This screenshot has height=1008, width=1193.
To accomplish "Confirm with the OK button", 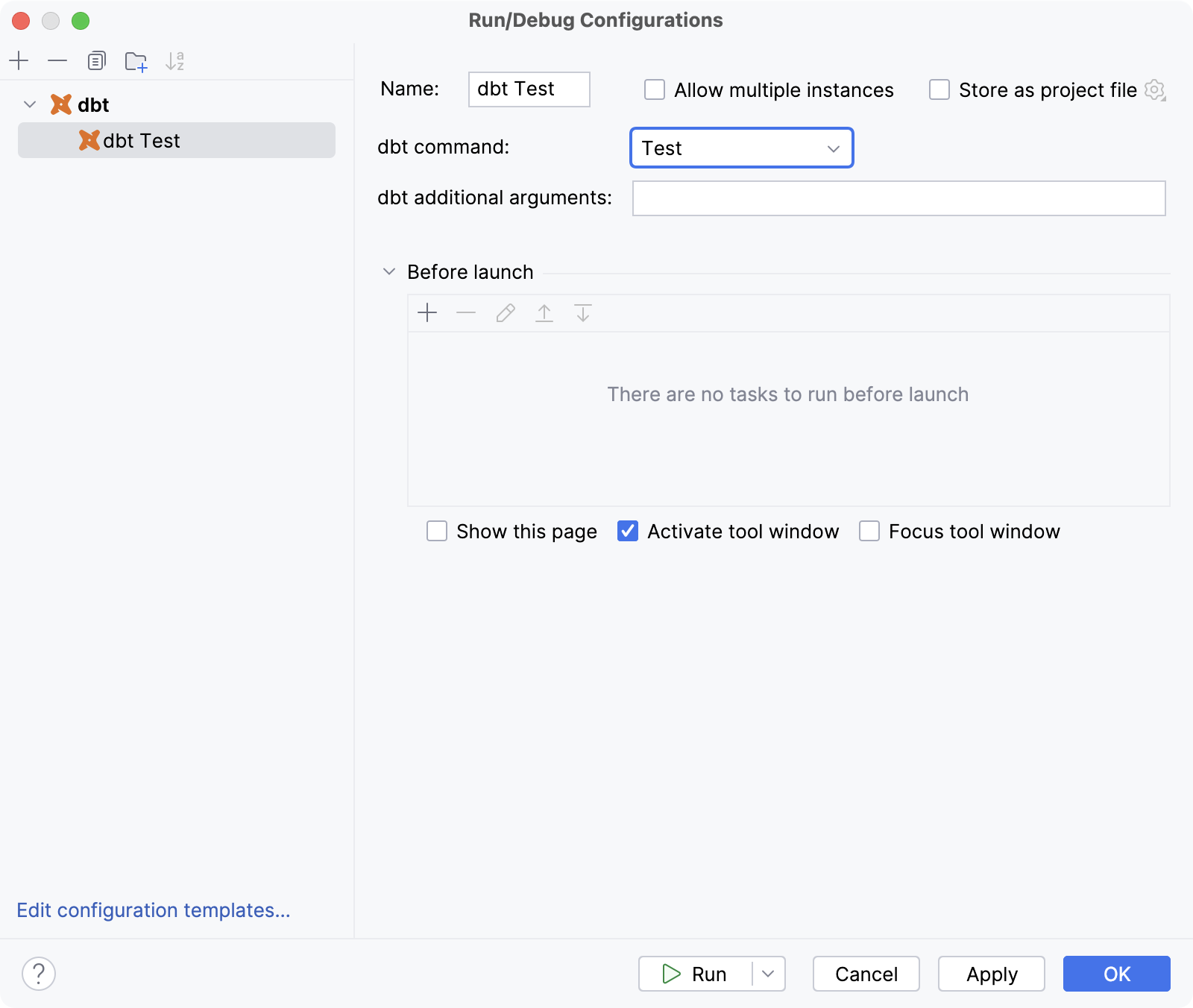I will pos(1117,974).
